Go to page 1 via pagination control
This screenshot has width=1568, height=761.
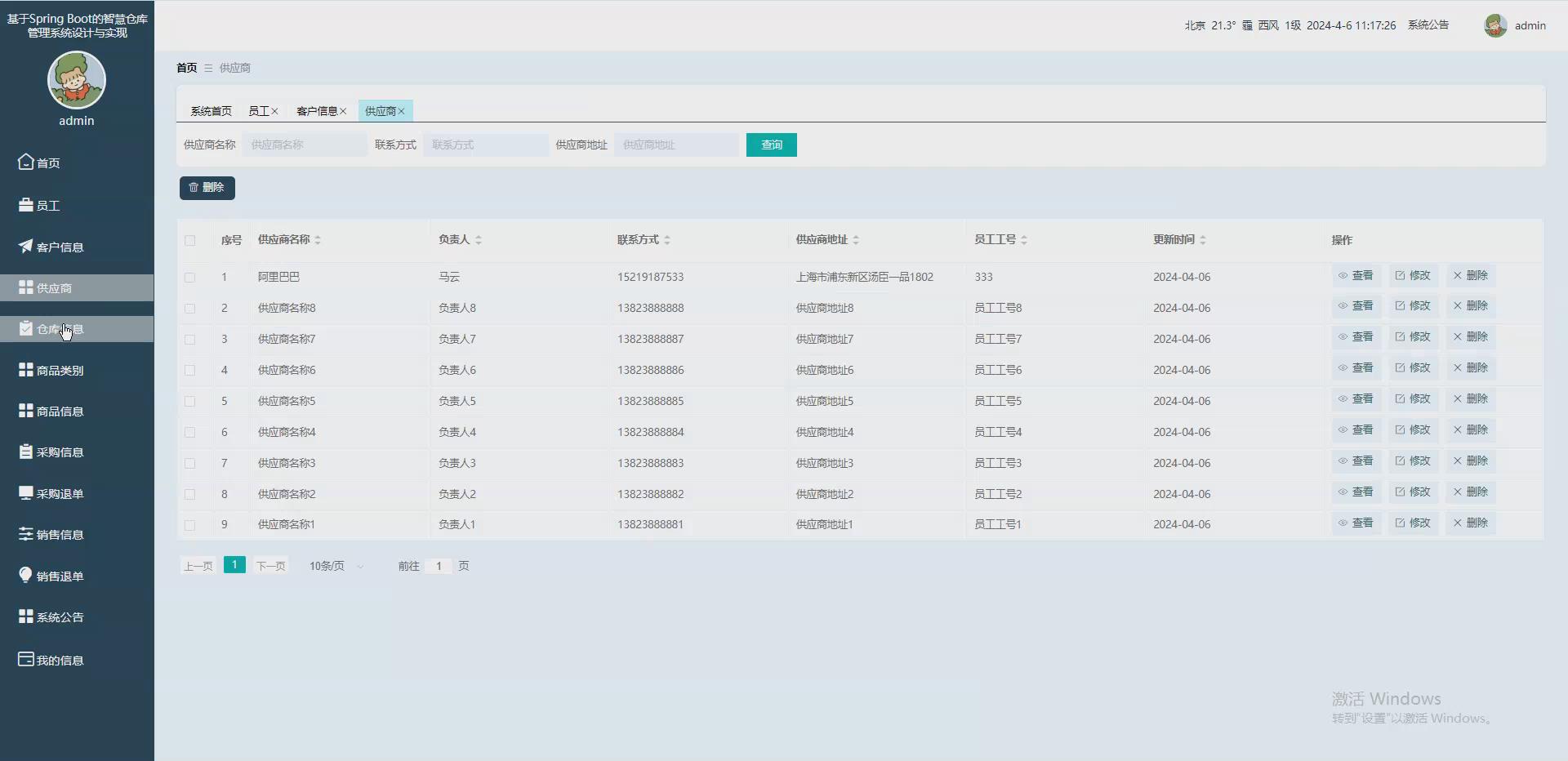[x=234, y=564]
